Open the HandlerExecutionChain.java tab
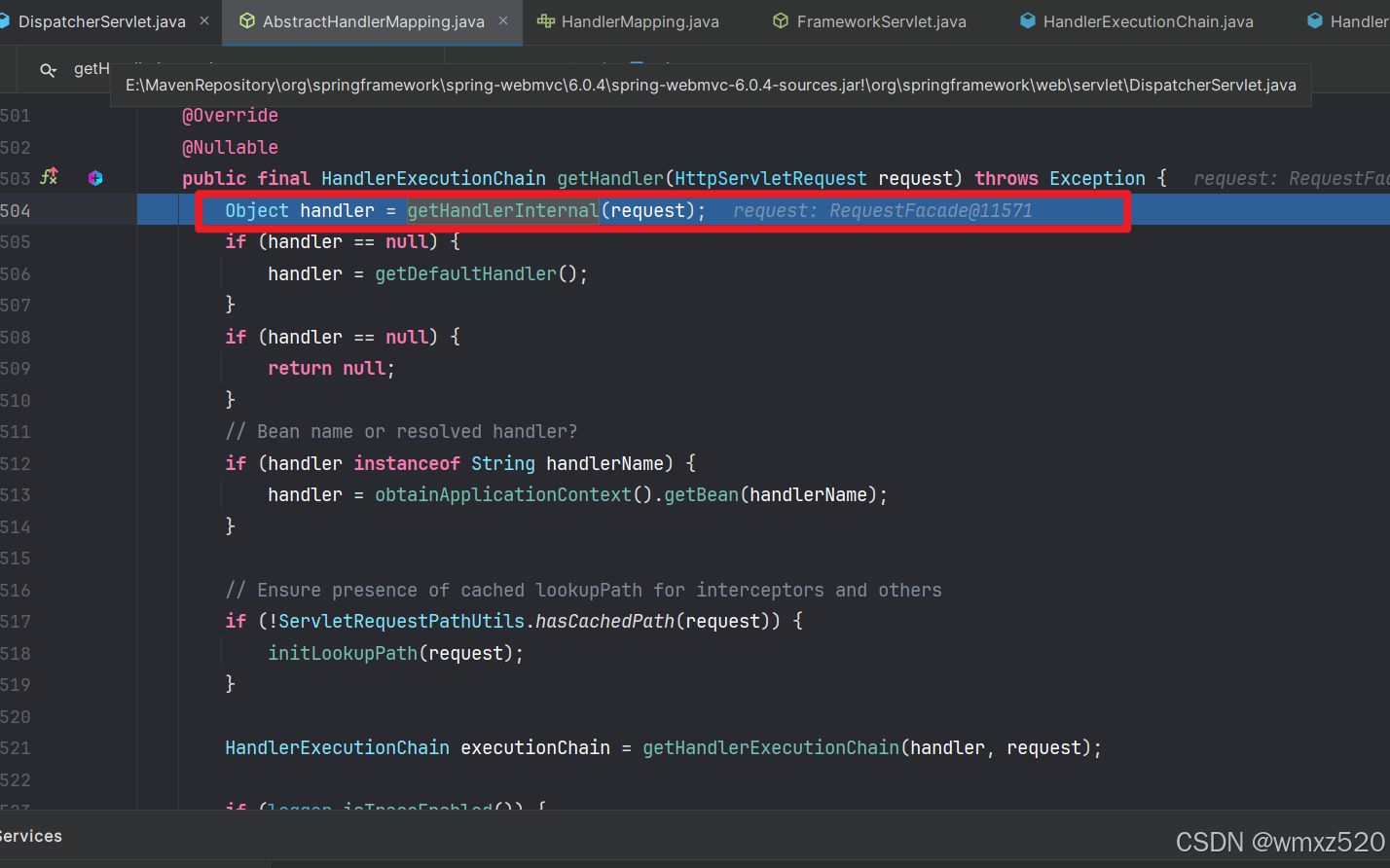Viewport: 1390px width, 868px height. click(1148, 21)
